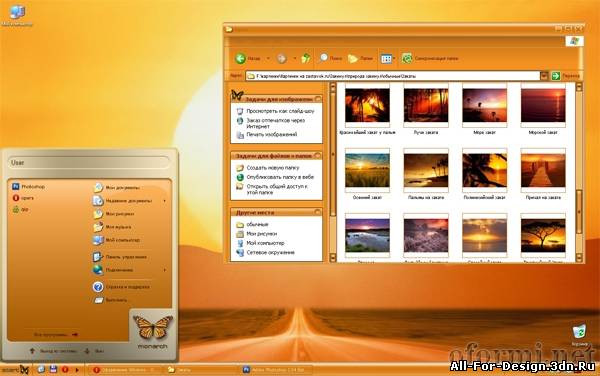Click the folder synchronization icon in toolbar

pyautogui.click(x=407, y=58)
